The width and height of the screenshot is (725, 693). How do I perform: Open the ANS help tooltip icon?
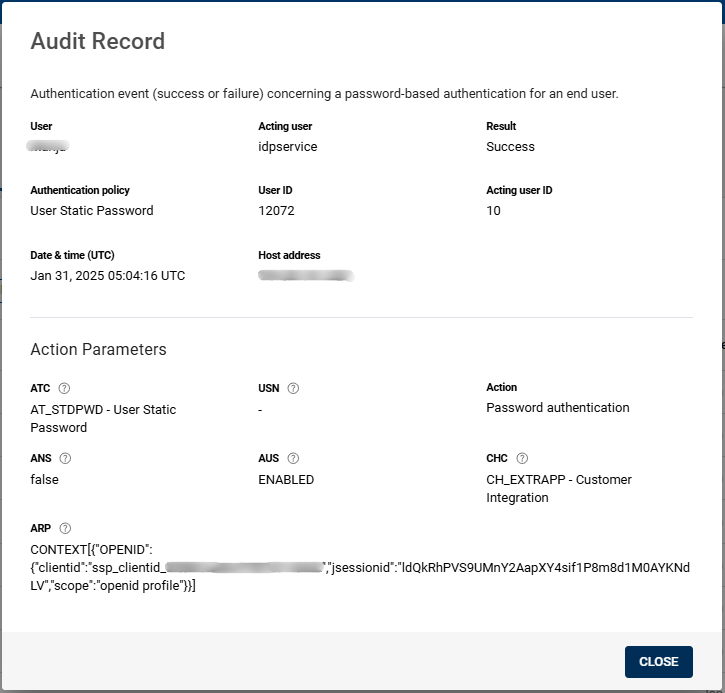tap(66, 458)
